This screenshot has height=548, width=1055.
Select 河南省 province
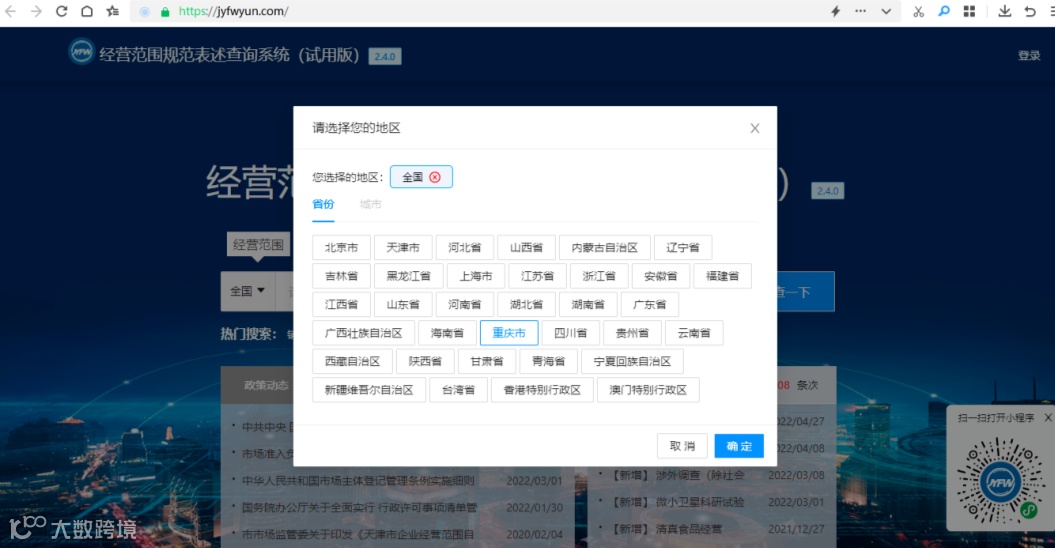[x=464, y=304]
